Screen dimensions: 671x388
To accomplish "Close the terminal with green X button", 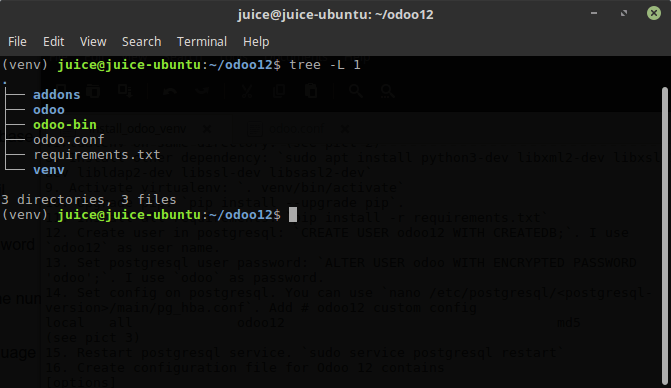I will (x=653, y=13).
